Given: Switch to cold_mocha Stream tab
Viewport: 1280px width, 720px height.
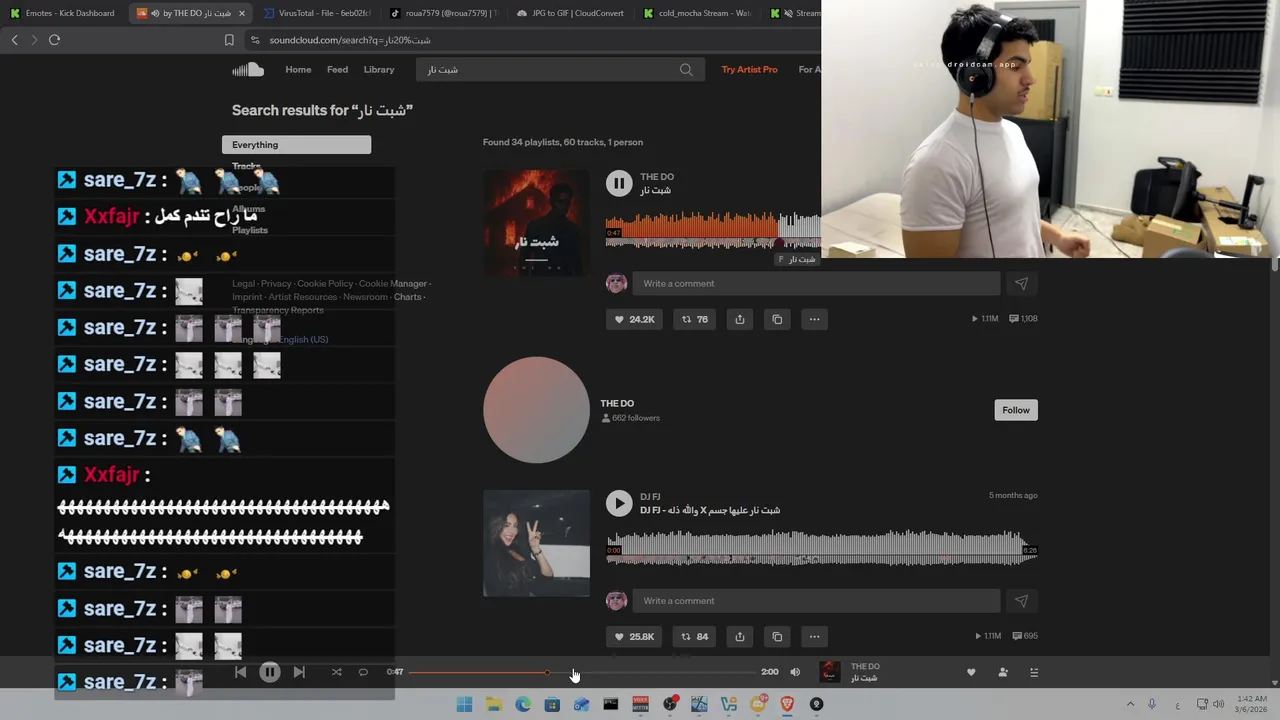Looking at the screenshot, I should (698, 13).
